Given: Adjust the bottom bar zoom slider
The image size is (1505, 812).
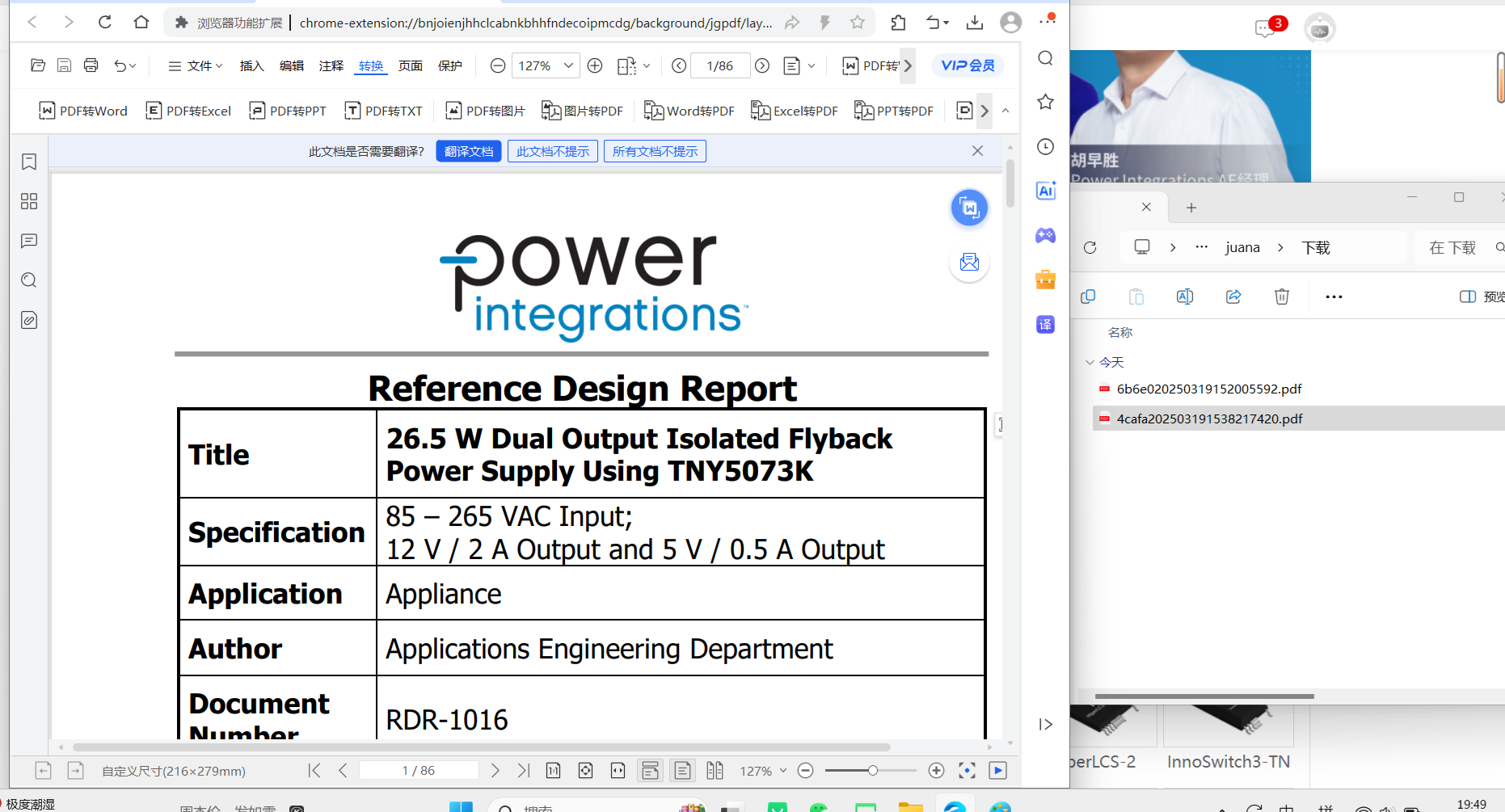Looking at the screenshot, I should tap(872, 771).
